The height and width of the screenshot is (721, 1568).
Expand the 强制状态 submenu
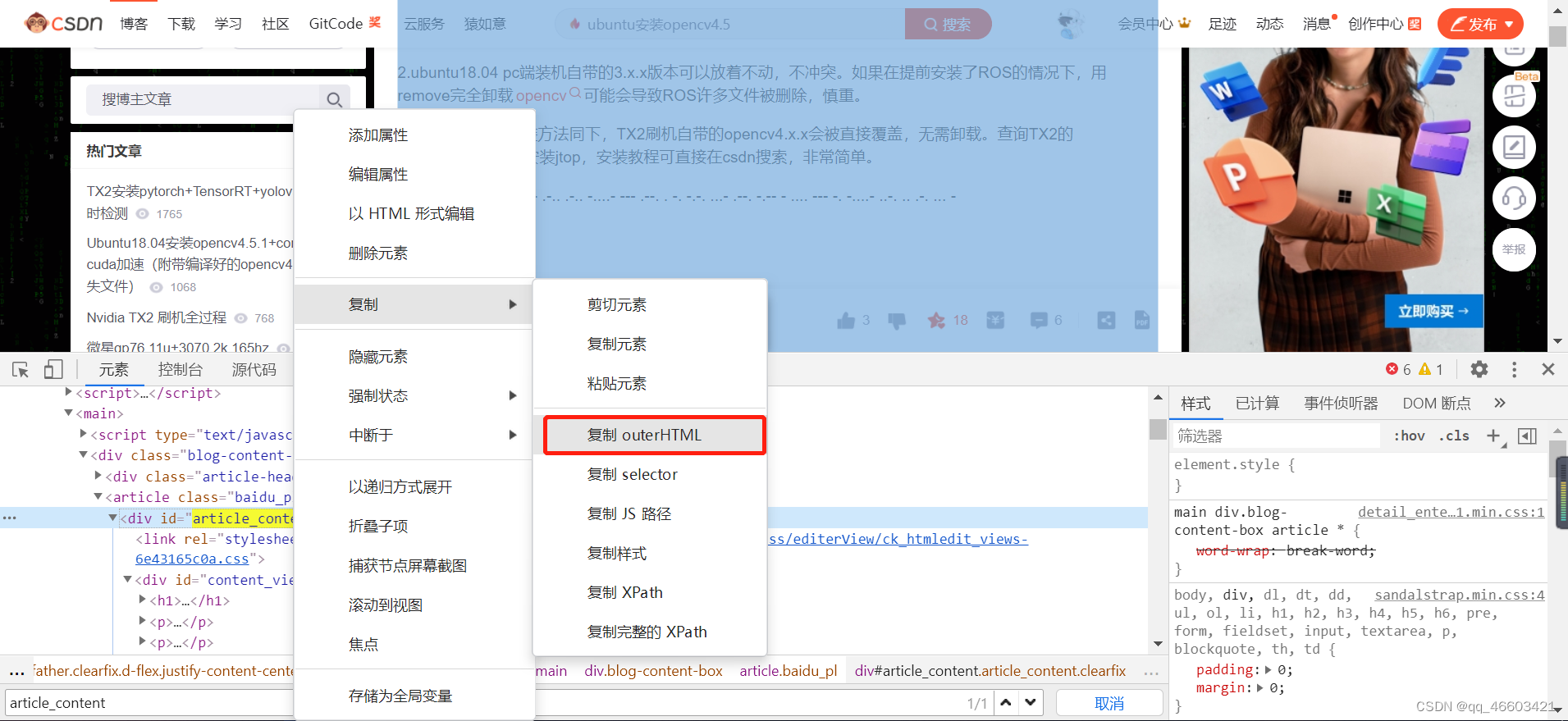coord(414,396)
